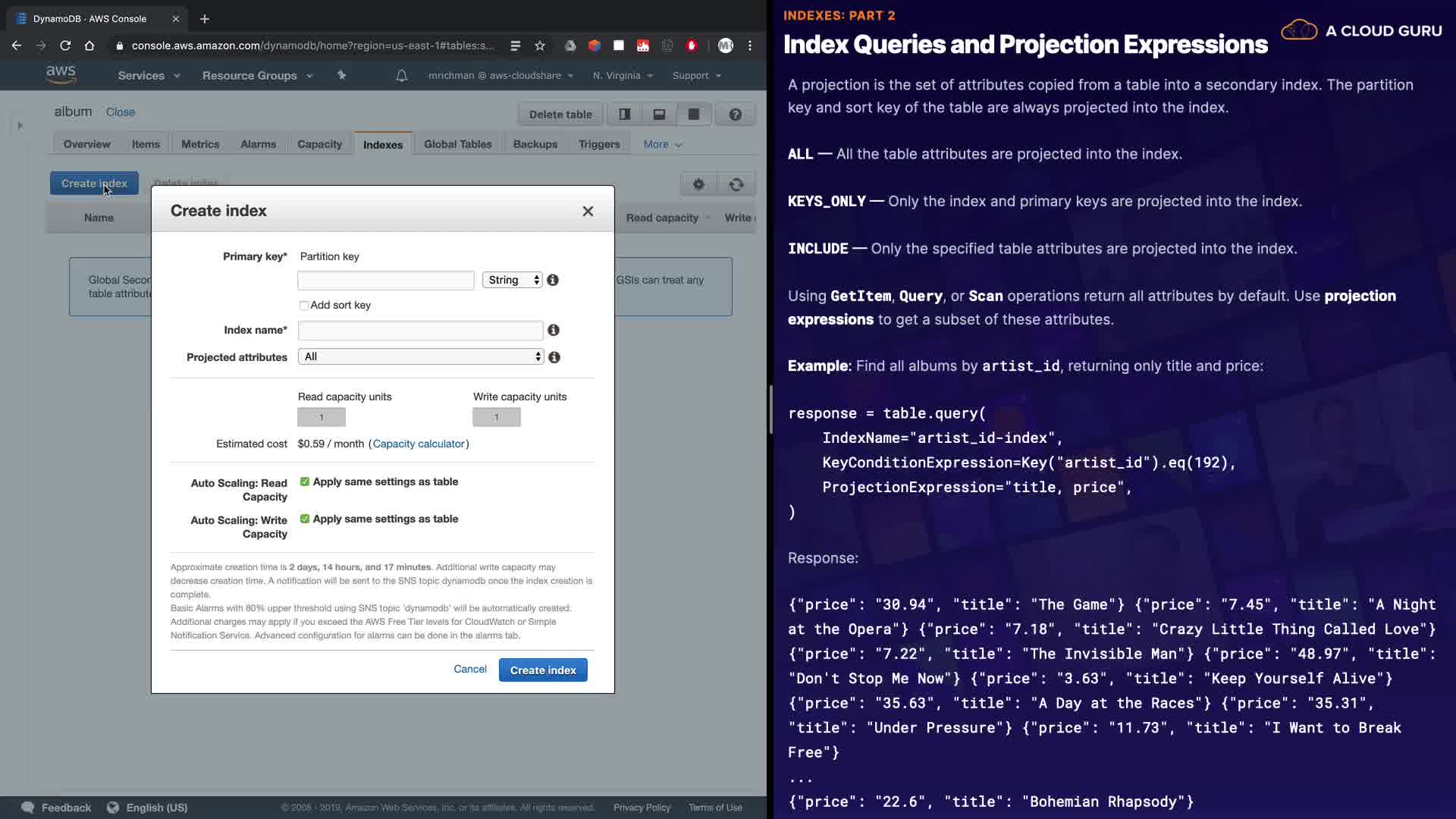Image resolution: width=1456 pixels, height=819 pixels.
Task: Click the refresh icon above index table
Action: pos(736,184)
